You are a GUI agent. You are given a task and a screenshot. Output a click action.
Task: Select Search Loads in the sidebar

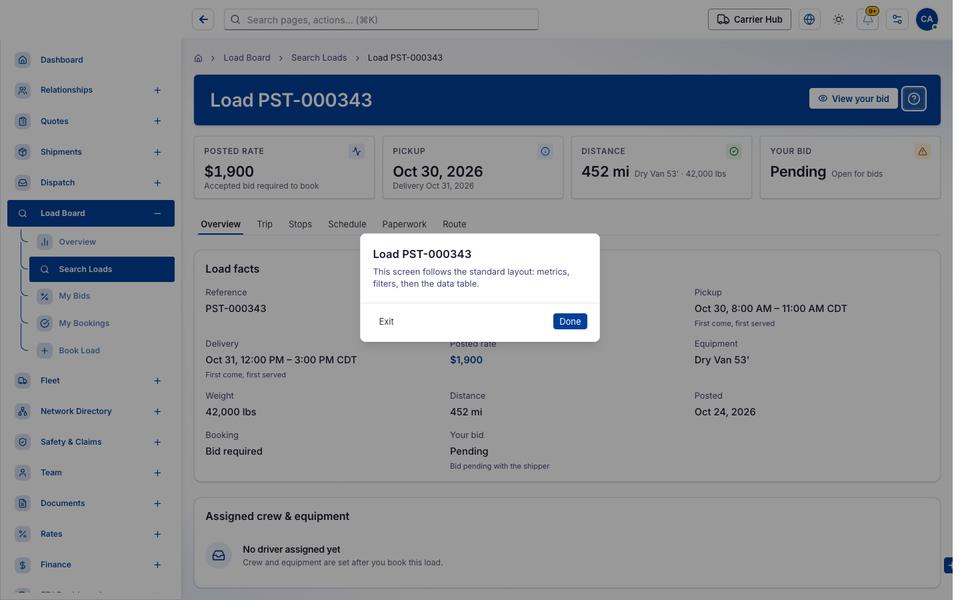pyautogui.click(x=102, y=269)
